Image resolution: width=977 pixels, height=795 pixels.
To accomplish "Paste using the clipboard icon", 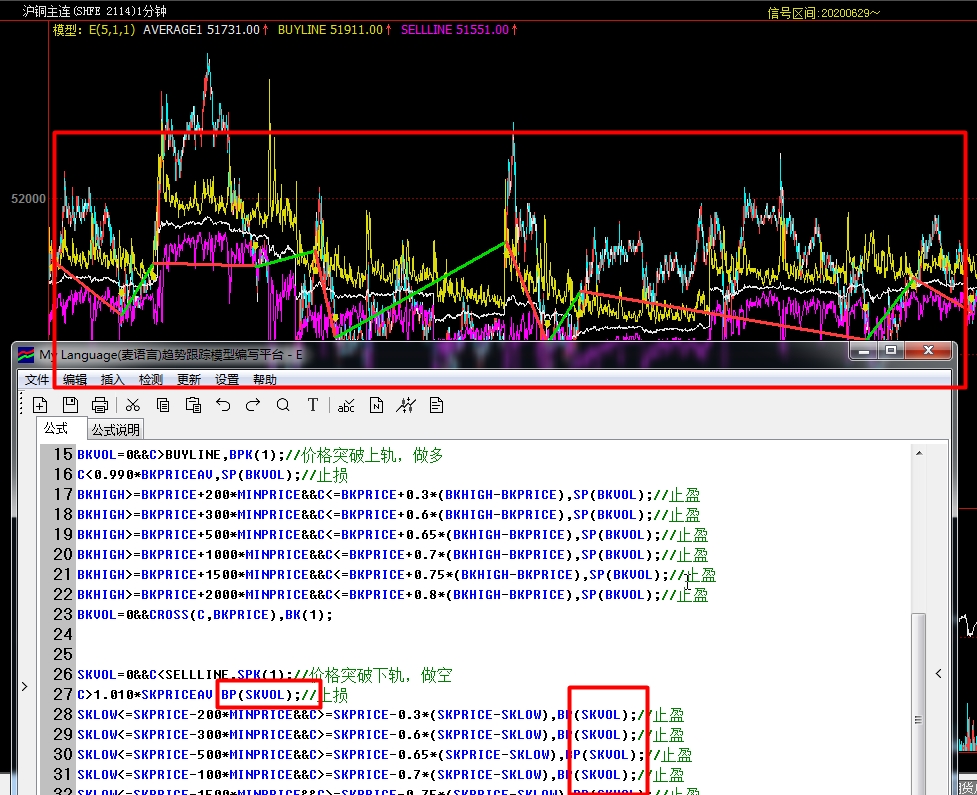I will (x=193, y=405).
